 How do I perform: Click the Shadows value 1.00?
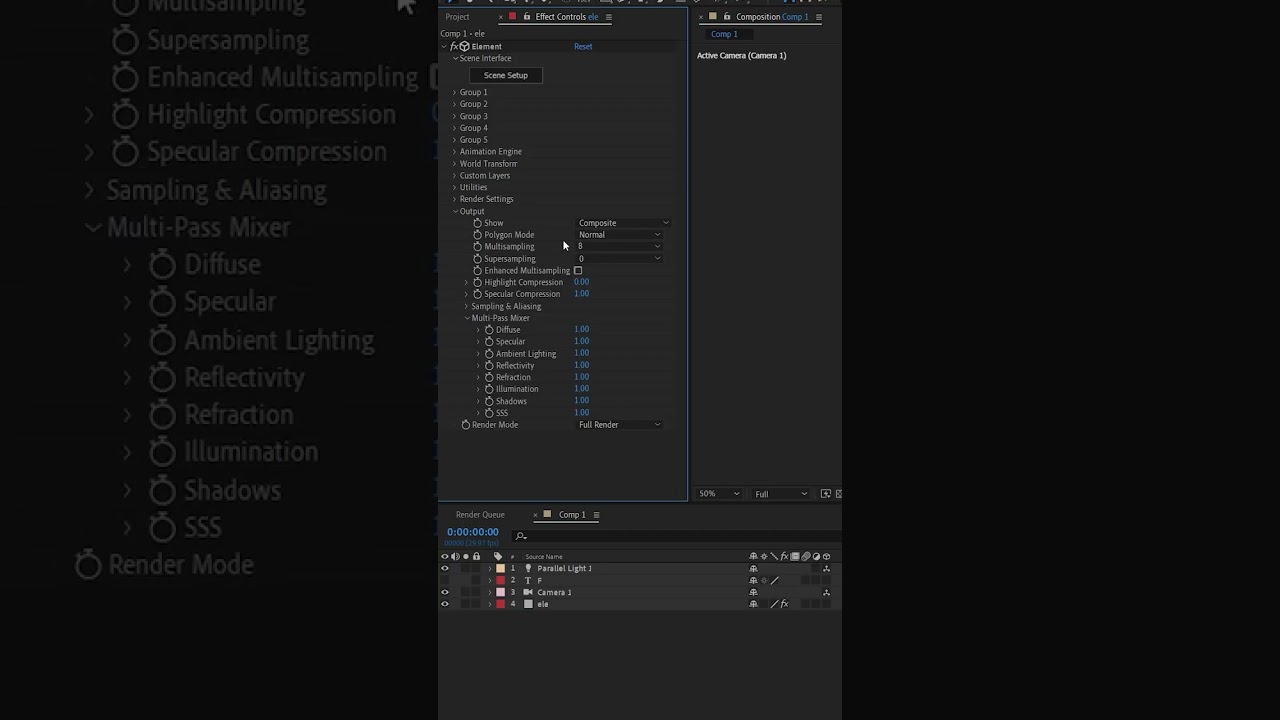(x=582, y=400)
